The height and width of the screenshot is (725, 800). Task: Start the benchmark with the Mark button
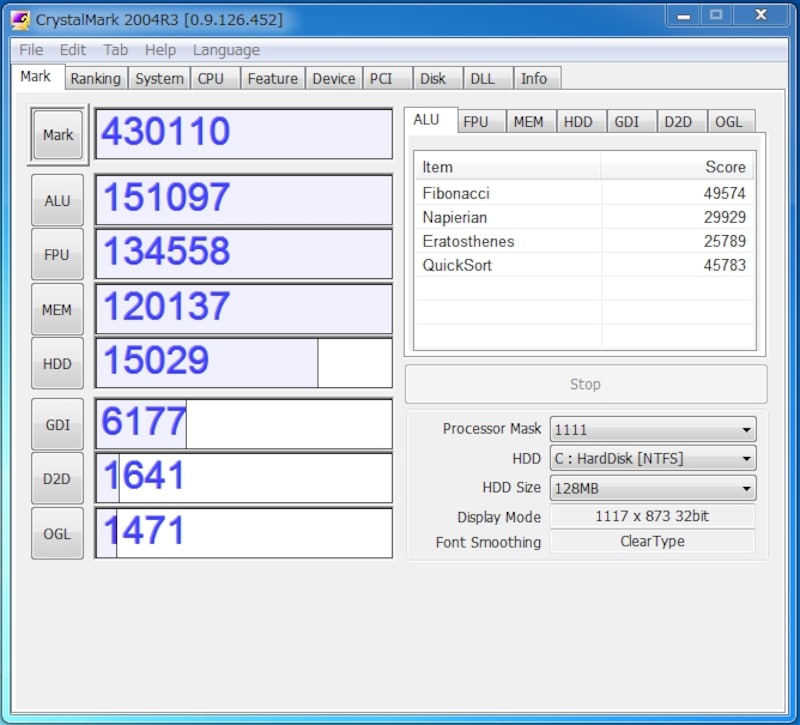pyautogui.click(x=56, y=135)
